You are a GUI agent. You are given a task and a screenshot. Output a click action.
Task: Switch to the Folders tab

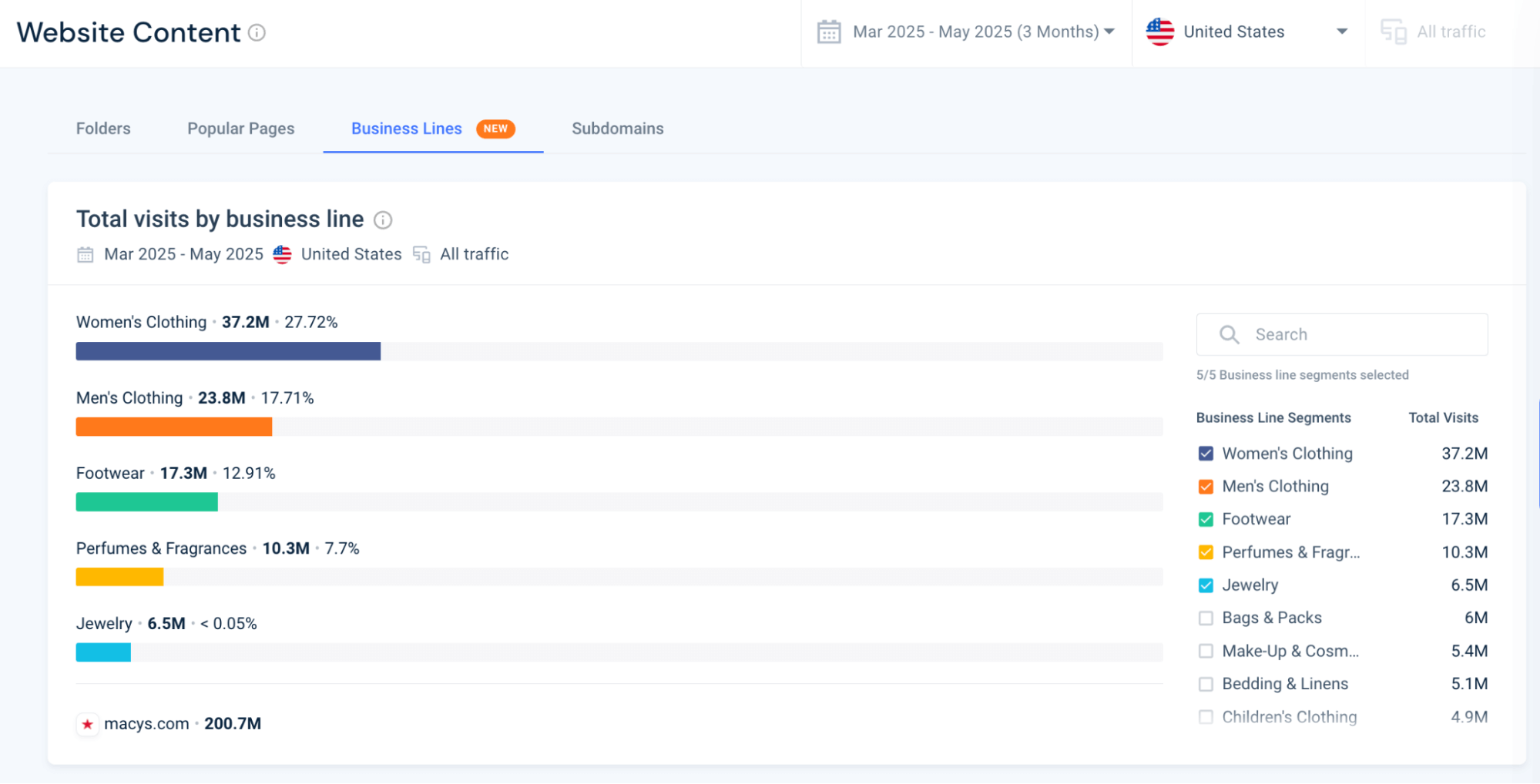(x=103, y=129)
